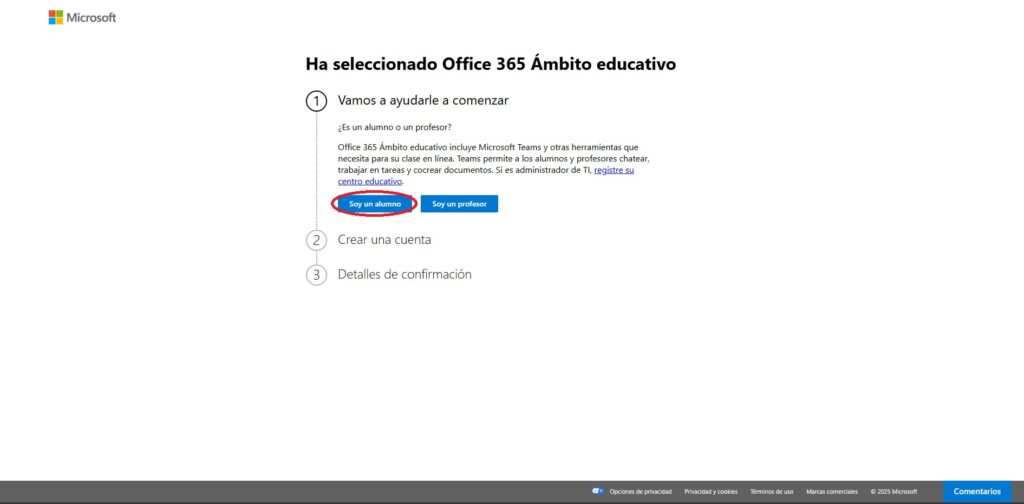Open 'Opciones de privacidad' in footer
Image resolution: width=1024 pixels, height=504 pixels.
(640, 492)
